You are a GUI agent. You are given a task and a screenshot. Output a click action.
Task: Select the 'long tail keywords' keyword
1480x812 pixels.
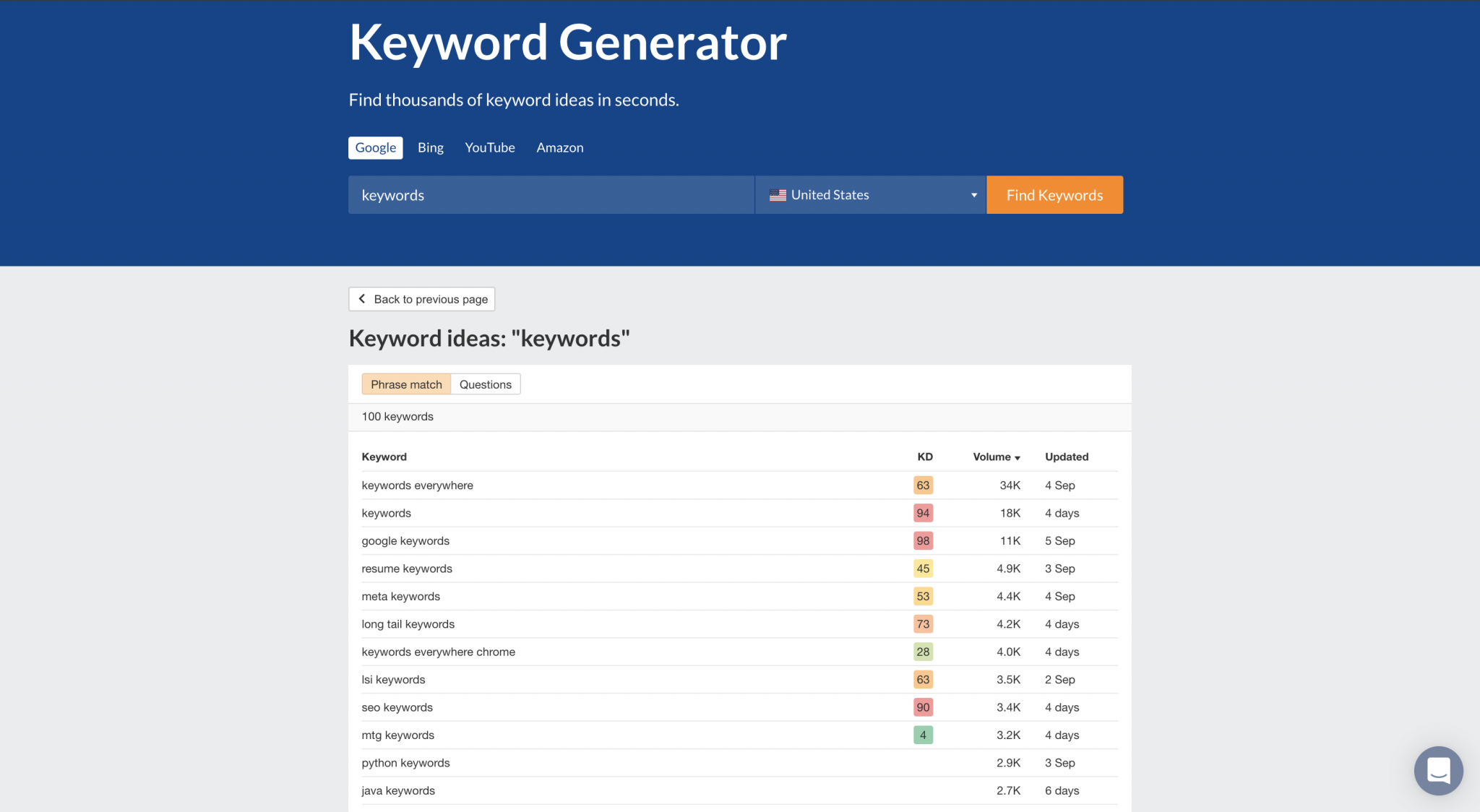point(408,624)
